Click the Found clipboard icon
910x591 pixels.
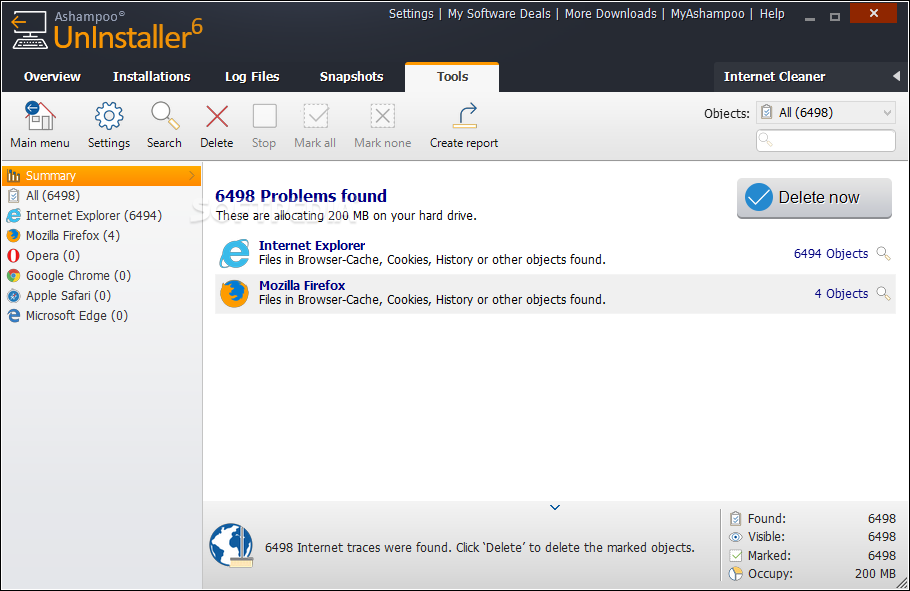(x=735, y=518)
